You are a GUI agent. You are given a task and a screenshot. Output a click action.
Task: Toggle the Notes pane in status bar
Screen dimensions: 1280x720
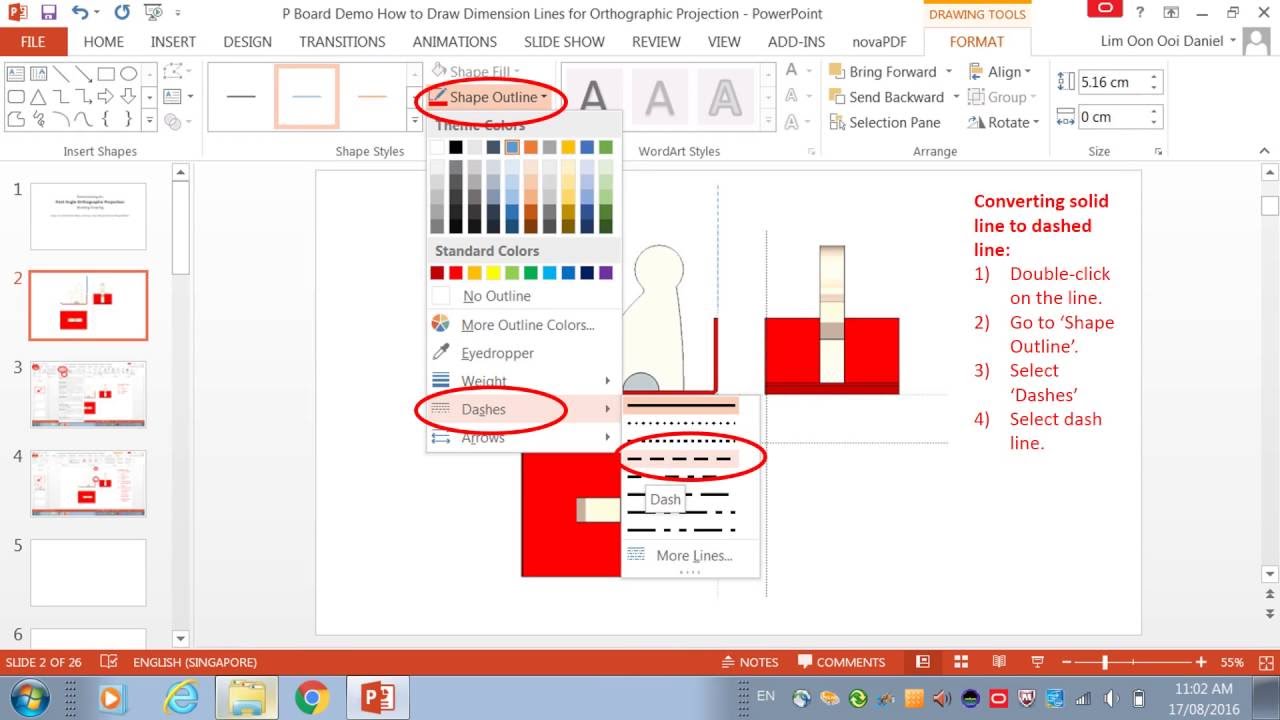click(x=750, y=662)
